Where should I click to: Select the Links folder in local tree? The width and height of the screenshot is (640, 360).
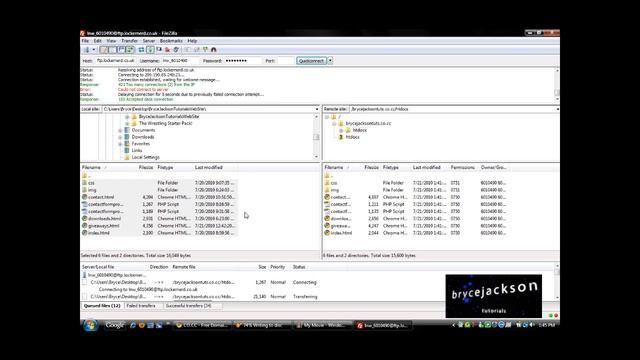[x=137, y=151]
